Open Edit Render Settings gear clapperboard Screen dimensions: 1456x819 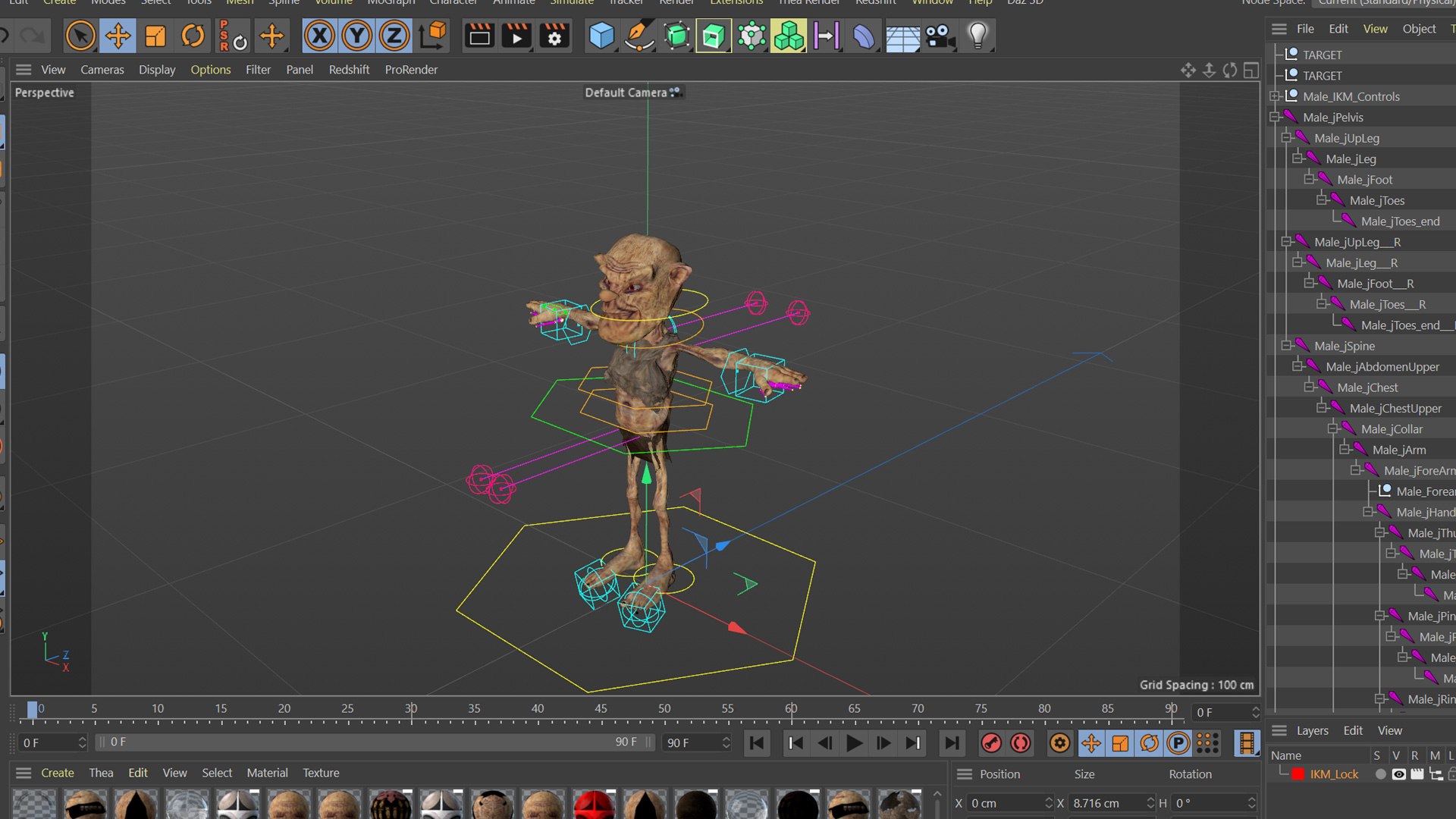tap(555, 36)
